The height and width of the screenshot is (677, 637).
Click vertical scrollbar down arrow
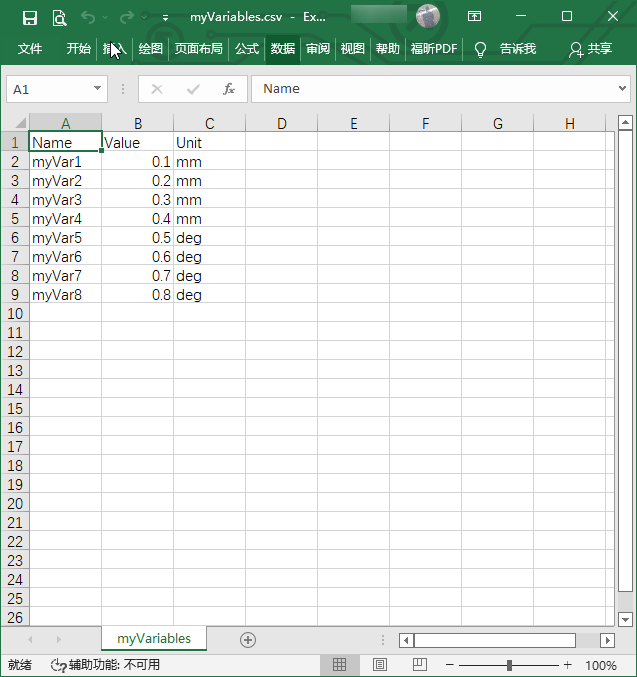625,619
